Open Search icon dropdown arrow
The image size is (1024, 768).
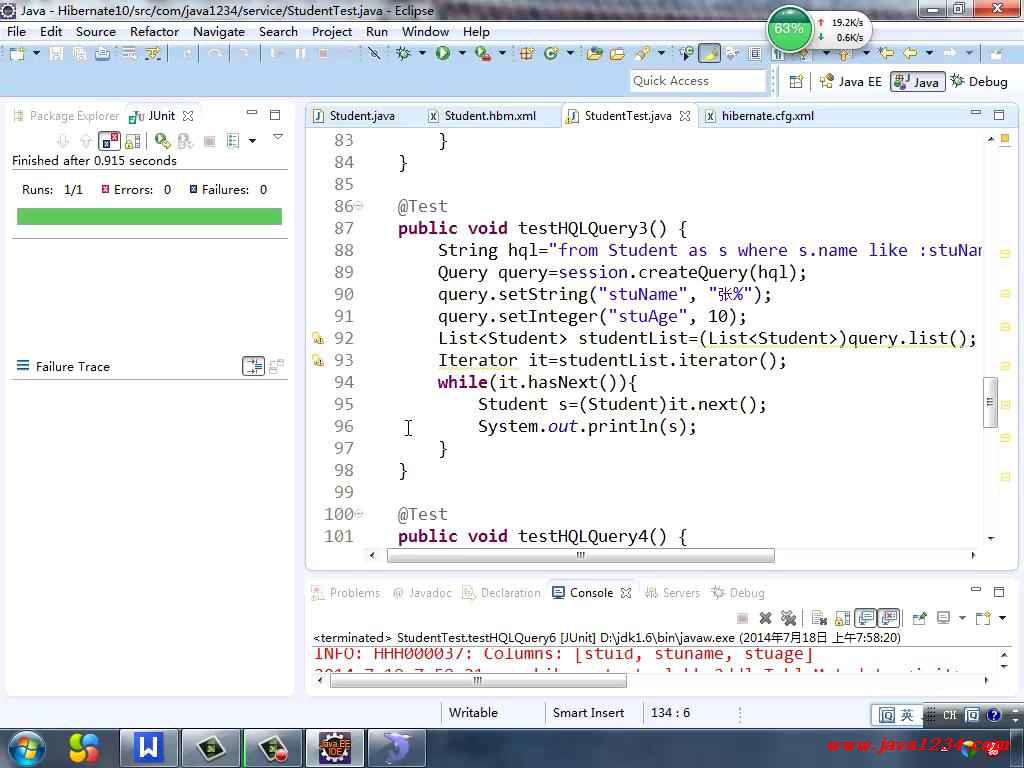click(x=661, y=54)
